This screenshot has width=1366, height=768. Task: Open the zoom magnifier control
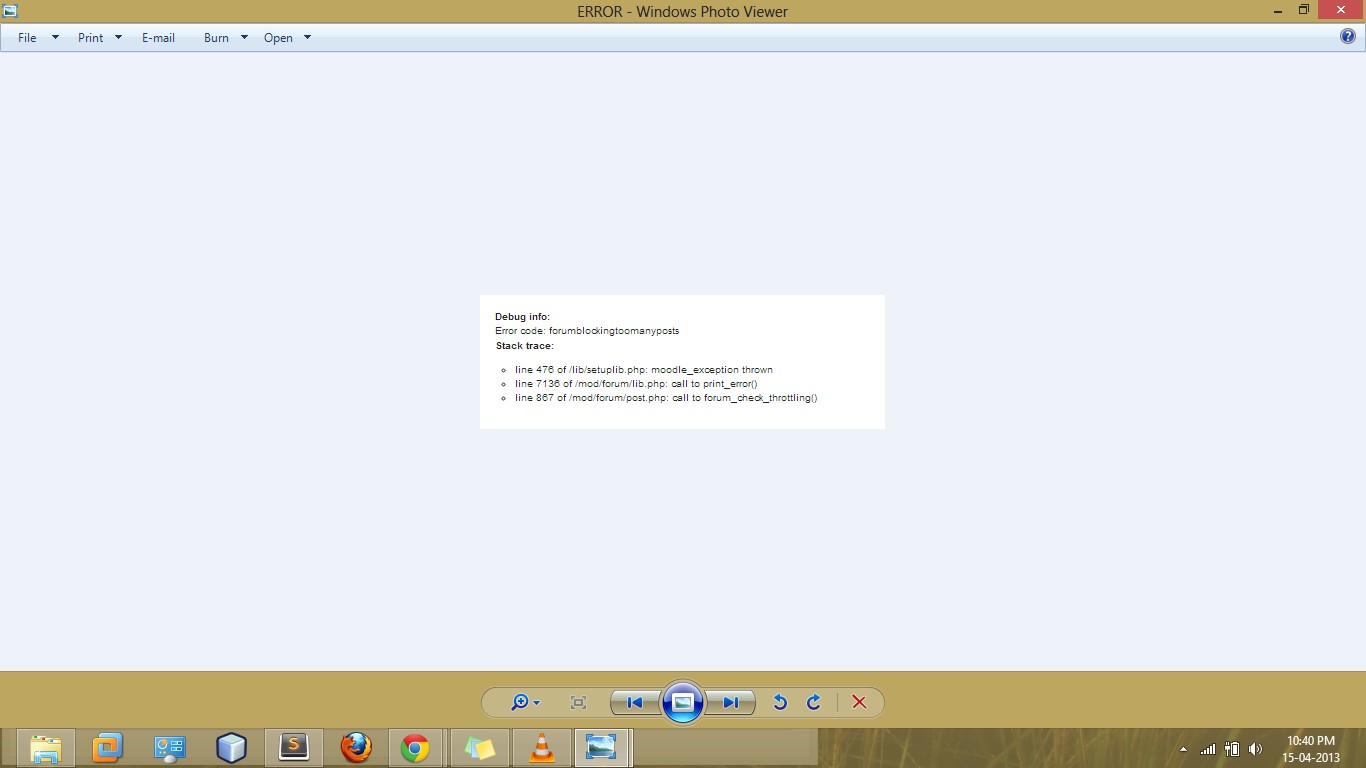point(525,703)
